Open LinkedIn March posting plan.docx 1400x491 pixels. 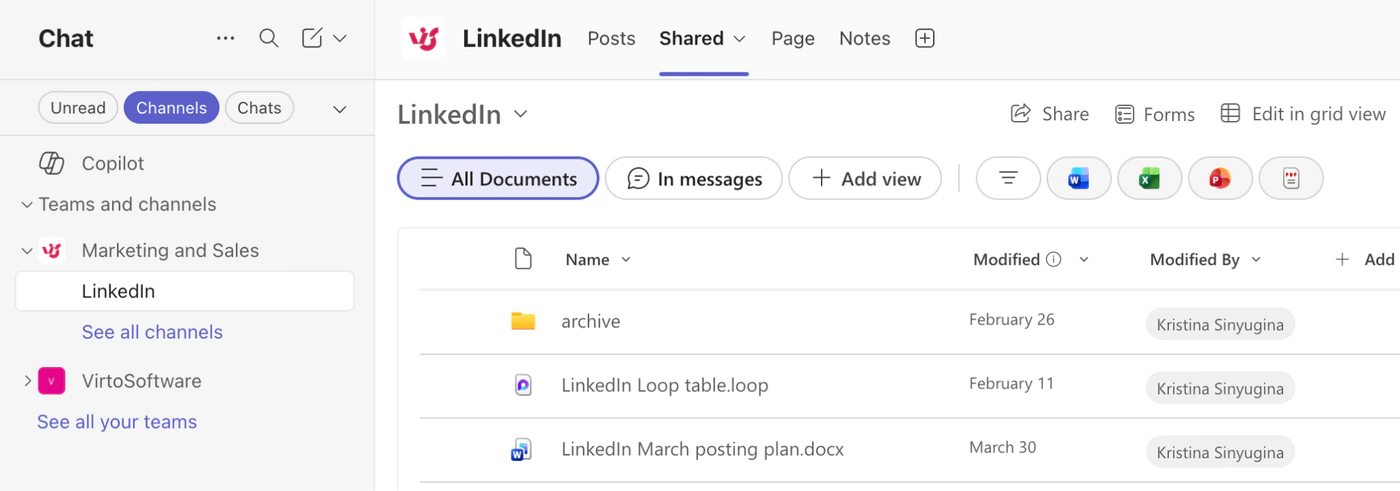tap(702, 449)
